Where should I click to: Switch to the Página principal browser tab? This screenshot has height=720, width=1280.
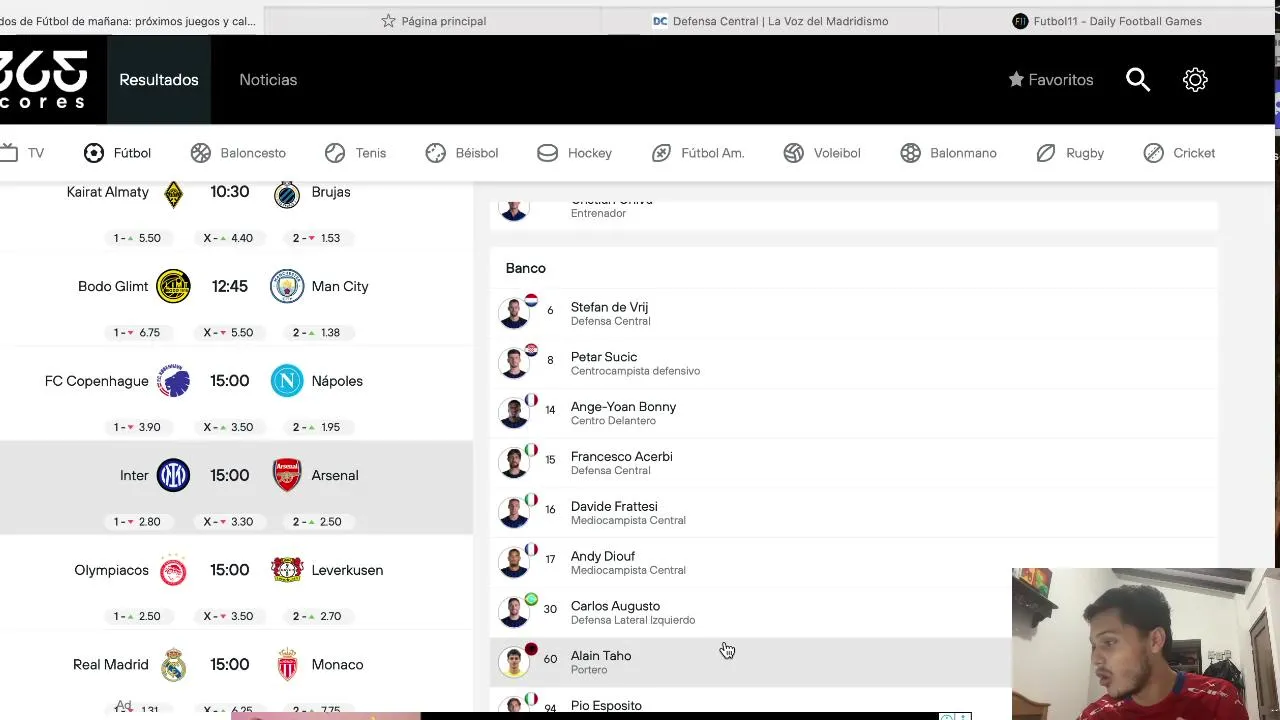[433, 21]
